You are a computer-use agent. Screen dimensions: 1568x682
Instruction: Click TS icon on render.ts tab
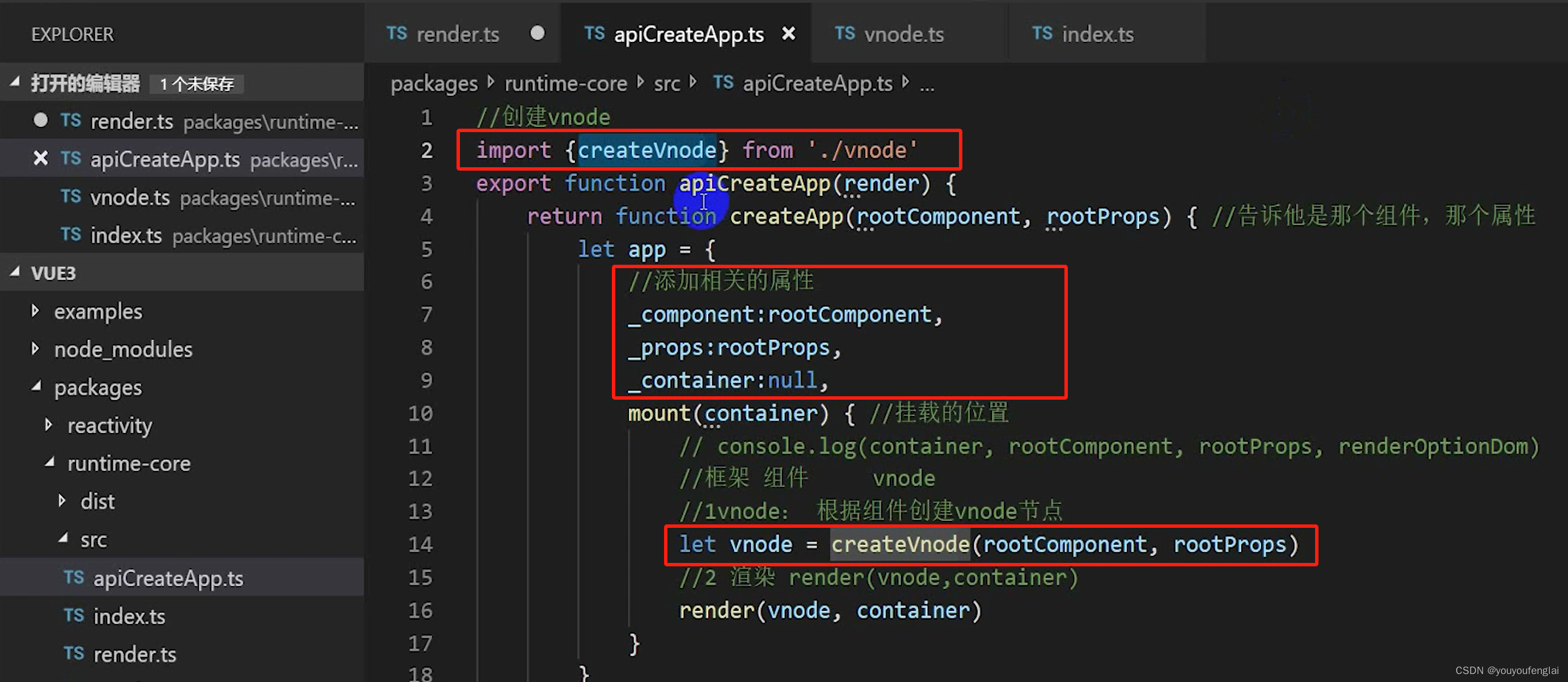click(x=397, y=33)
